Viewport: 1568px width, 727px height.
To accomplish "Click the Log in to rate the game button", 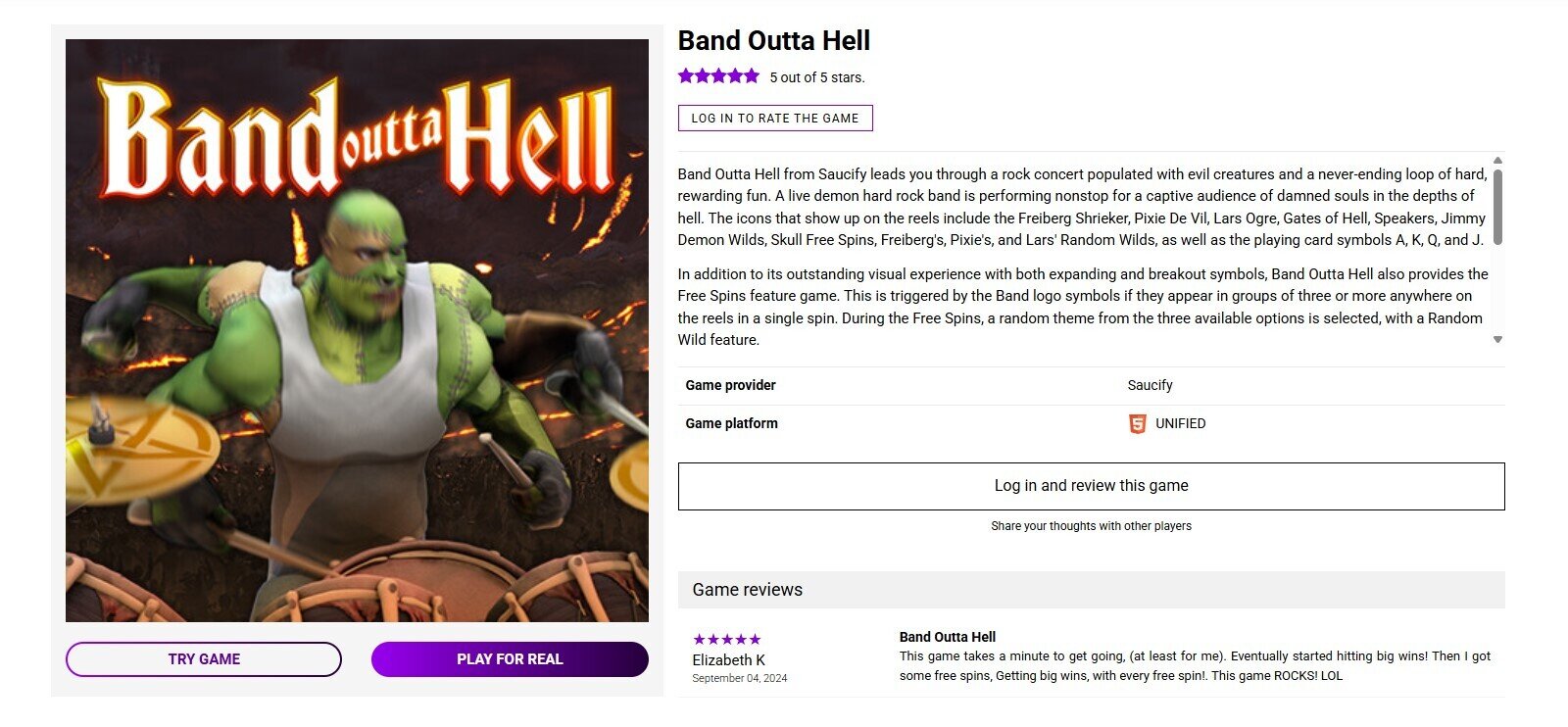I will point(775,118).
